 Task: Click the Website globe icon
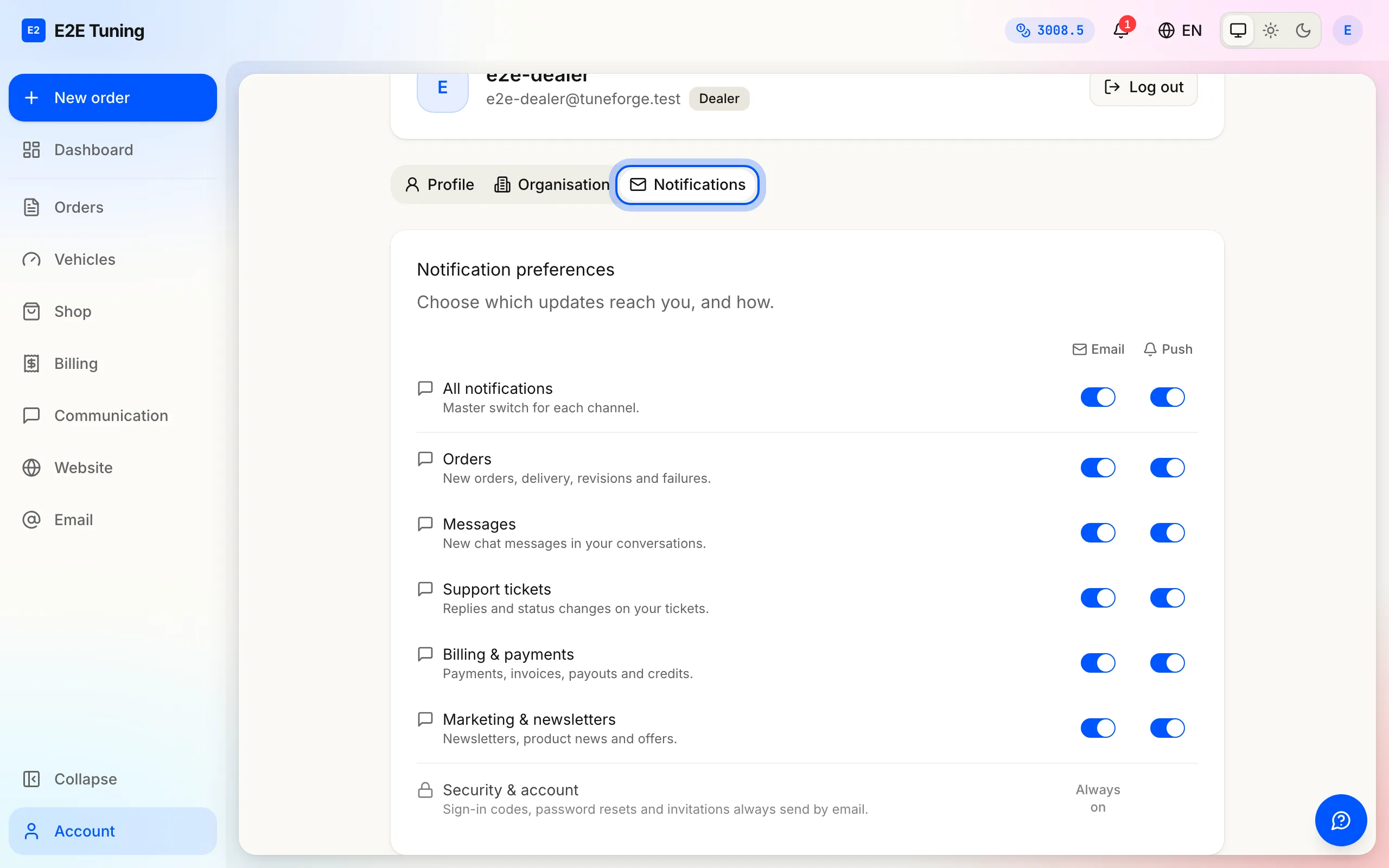click(31, 467)
